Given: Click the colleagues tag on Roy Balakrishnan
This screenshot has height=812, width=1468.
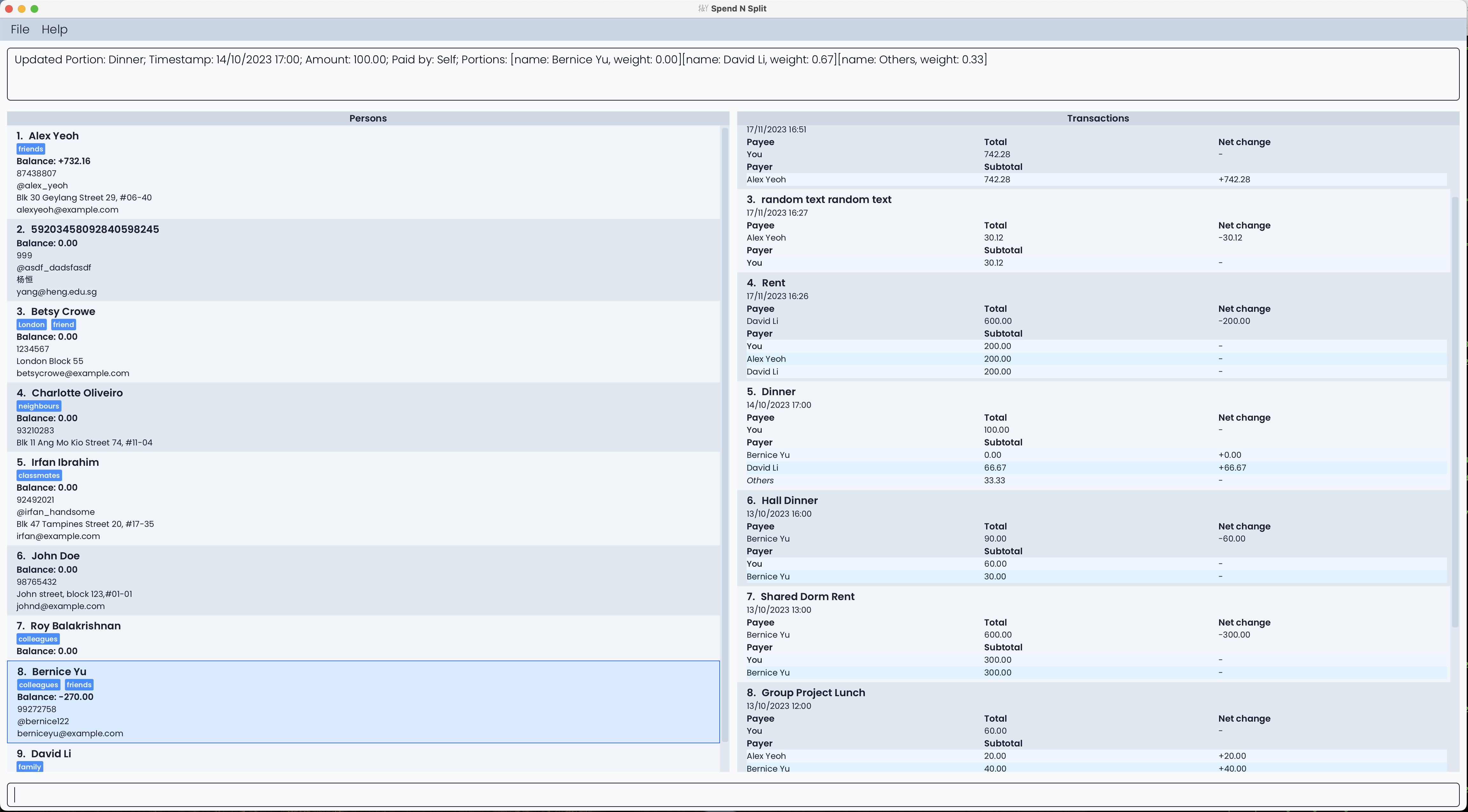Looking at the screenshot, I should 38,639.
